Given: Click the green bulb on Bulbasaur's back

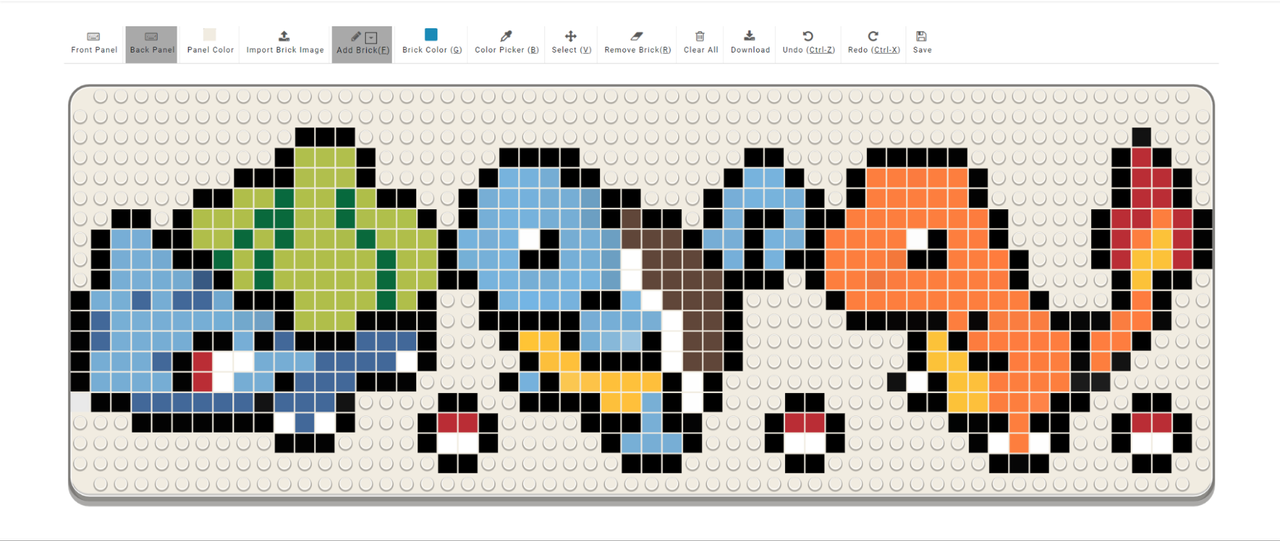Looking at the screenshot, I should (325, 240).
